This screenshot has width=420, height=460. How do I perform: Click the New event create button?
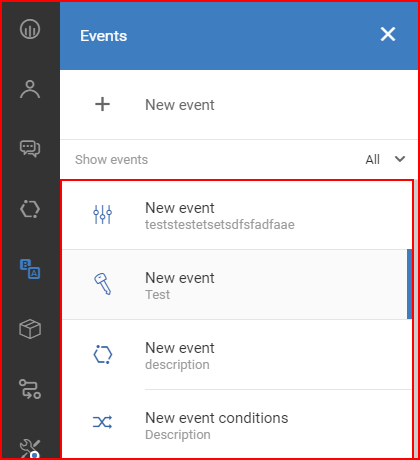(x=239, y=105)
